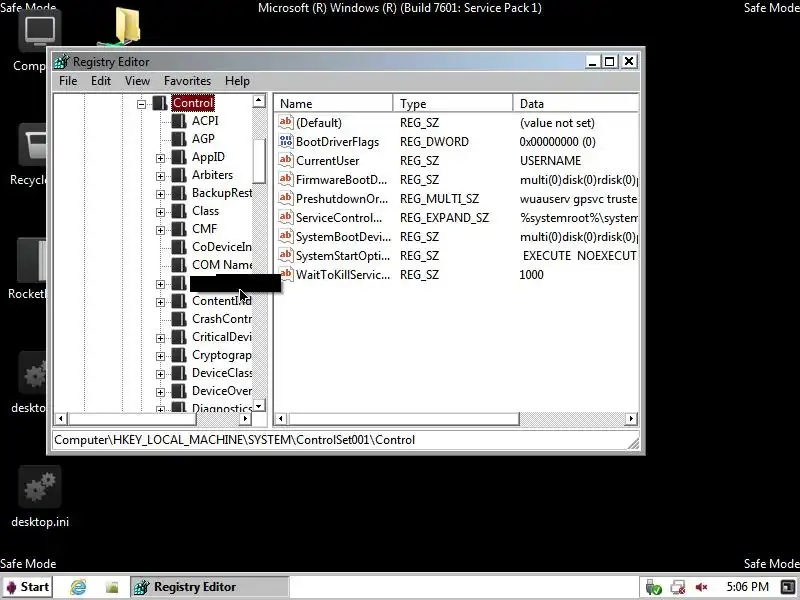Screen dimensions: 800x600
Task: Select the CoDeviceIn tree key
Action: [221, 247]
